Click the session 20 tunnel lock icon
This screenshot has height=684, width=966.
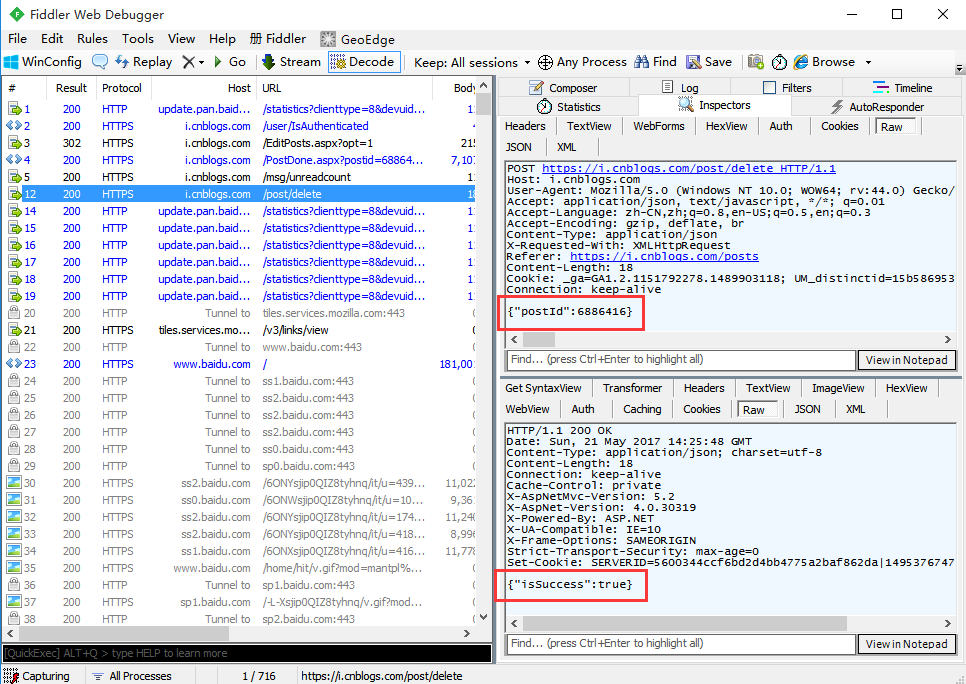coord(14,312)
